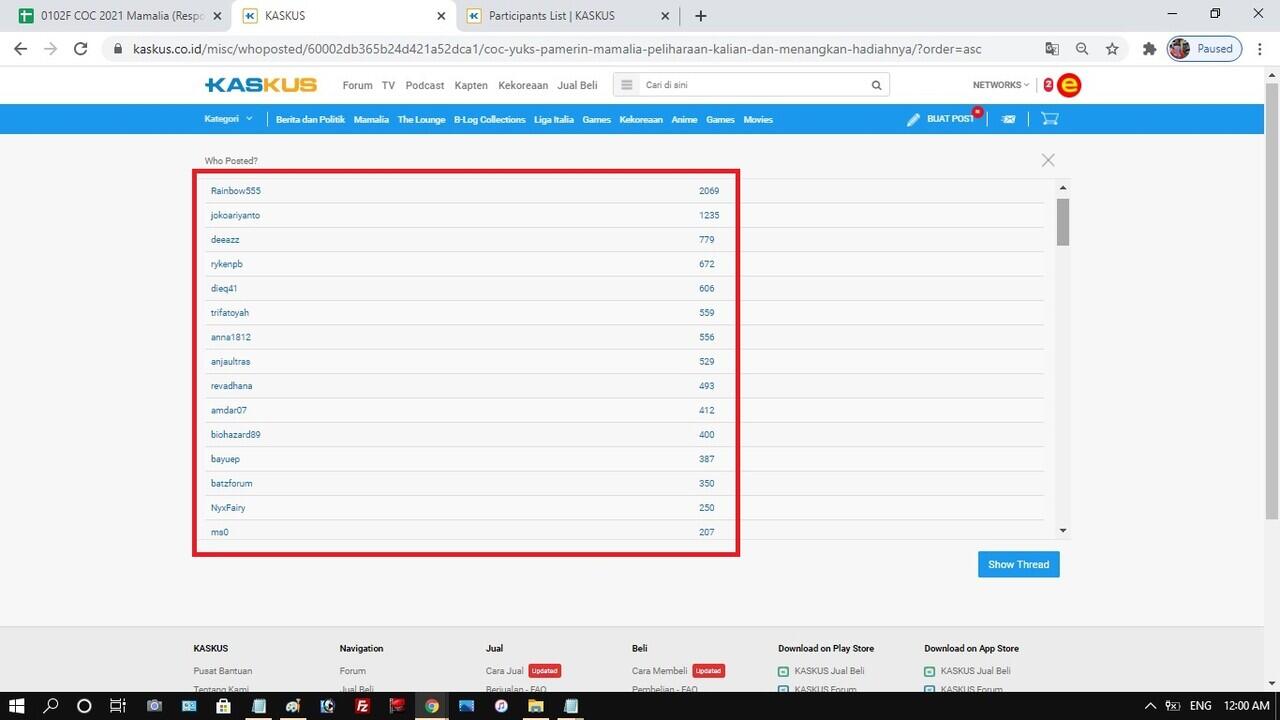Open Liga Italia category
1280x720 pixels.
pyautogui.click(x=554, y=119)
